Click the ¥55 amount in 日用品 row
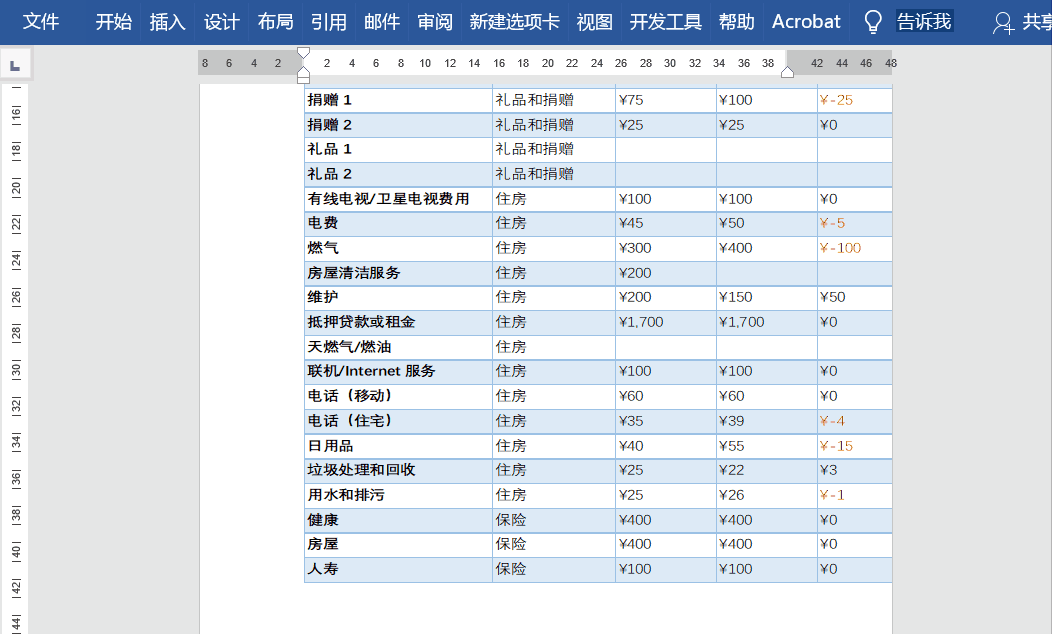 click(731, 446)
